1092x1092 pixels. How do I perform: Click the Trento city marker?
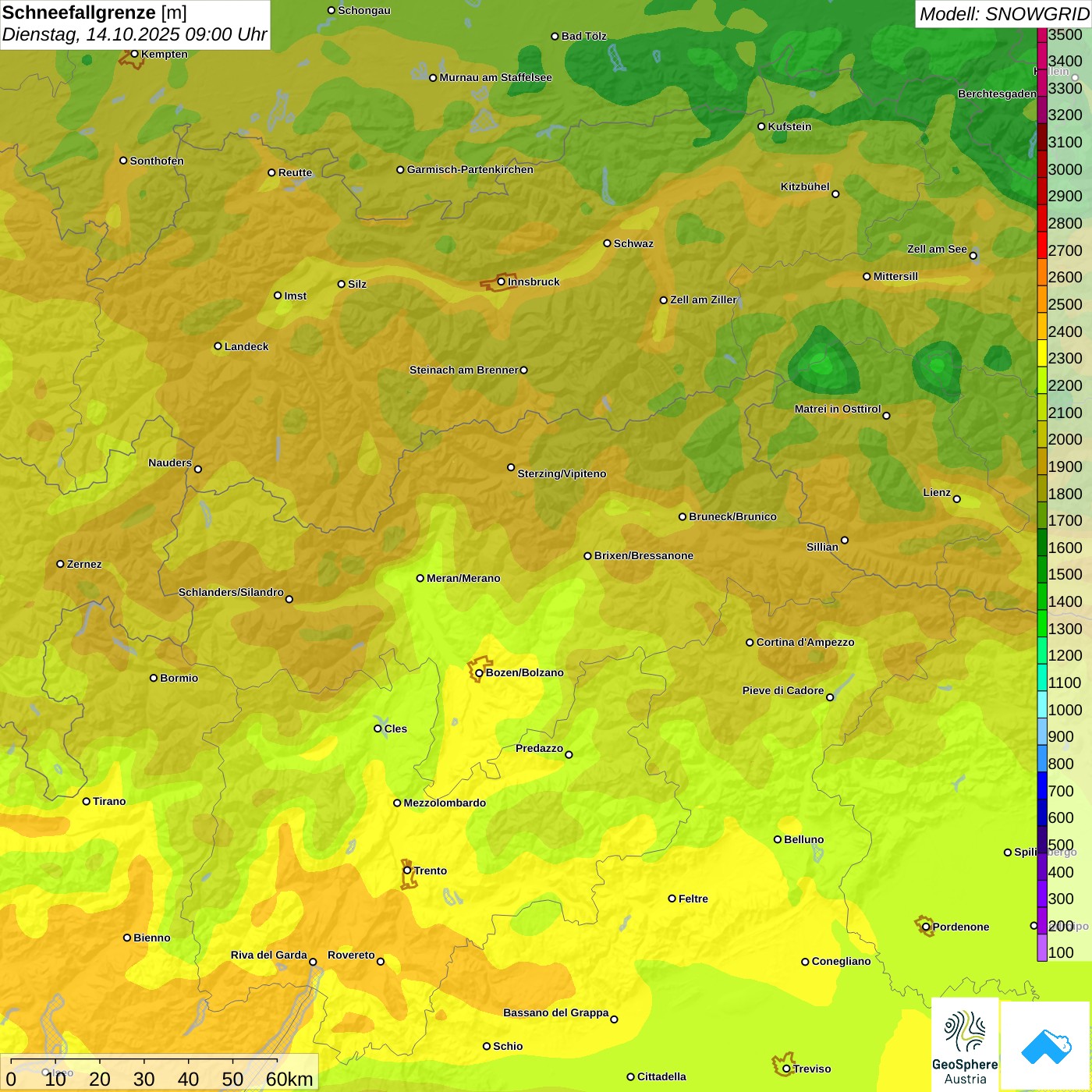[x=407, y=870]
